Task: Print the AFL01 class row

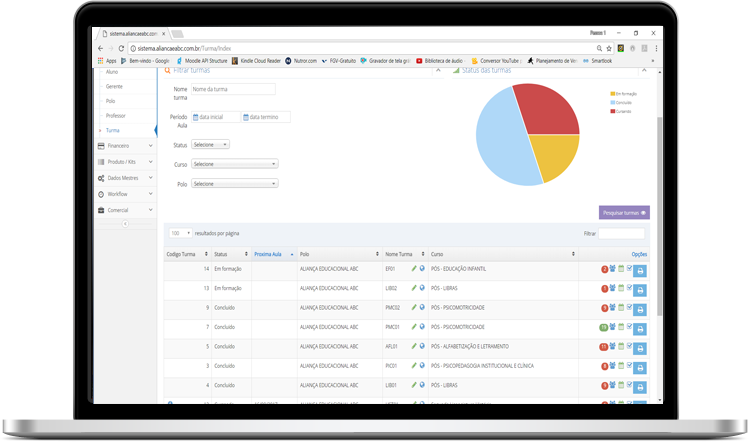Action: point(640,348)
